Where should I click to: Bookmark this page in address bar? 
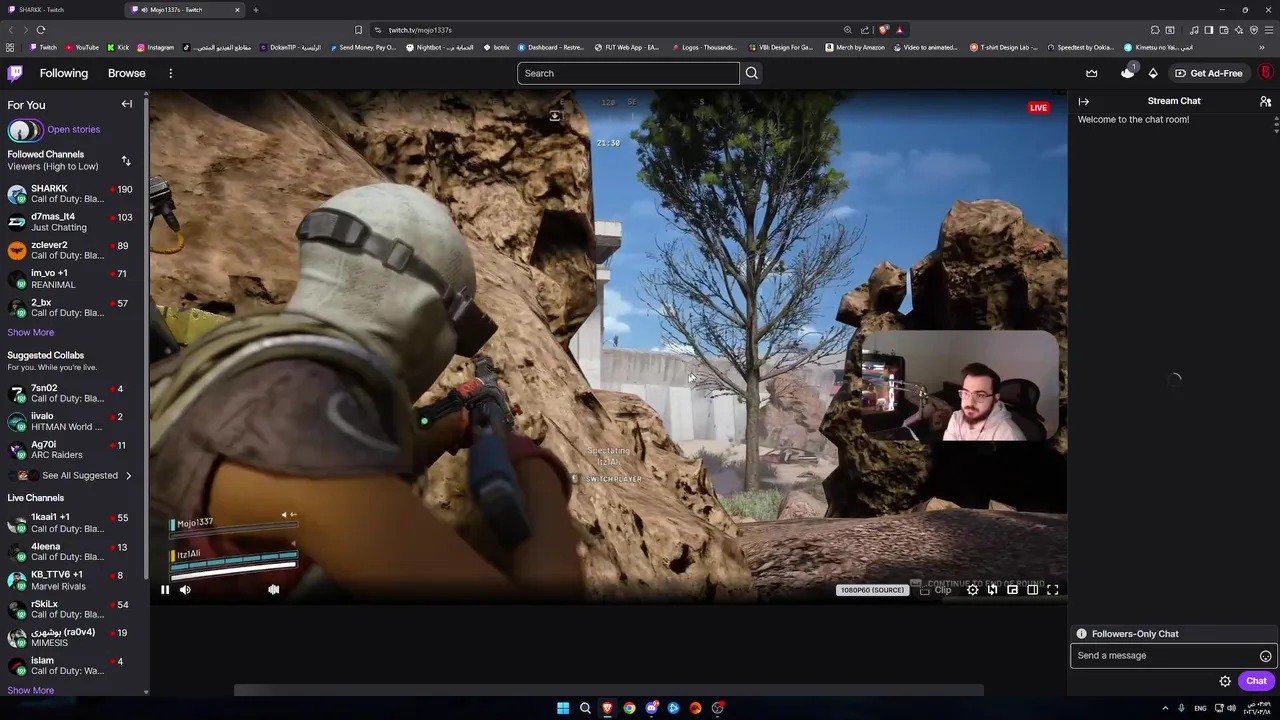358,30
